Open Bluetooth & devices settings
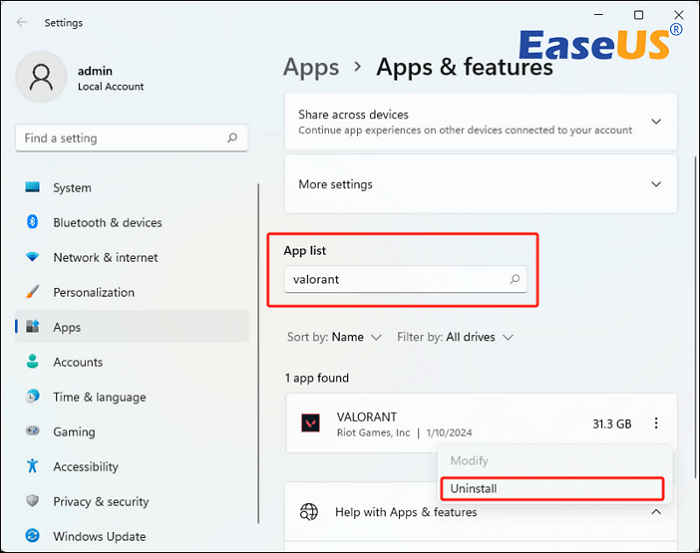 [x=107, y=223]
